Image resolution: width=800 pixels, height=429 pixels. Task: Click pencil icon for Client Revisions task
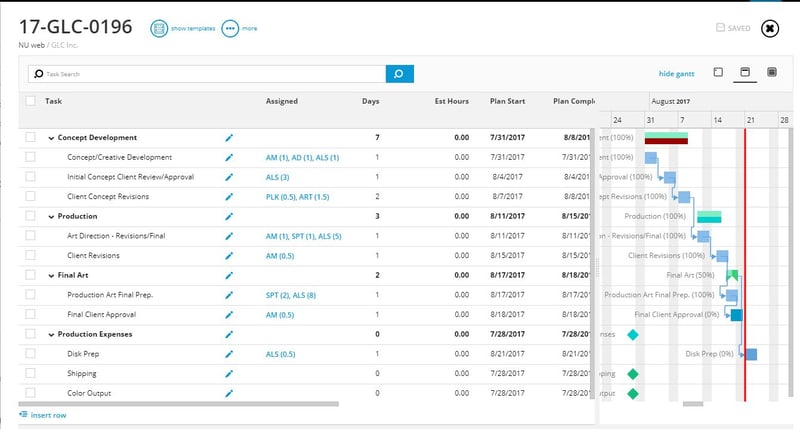pos(229,256)
